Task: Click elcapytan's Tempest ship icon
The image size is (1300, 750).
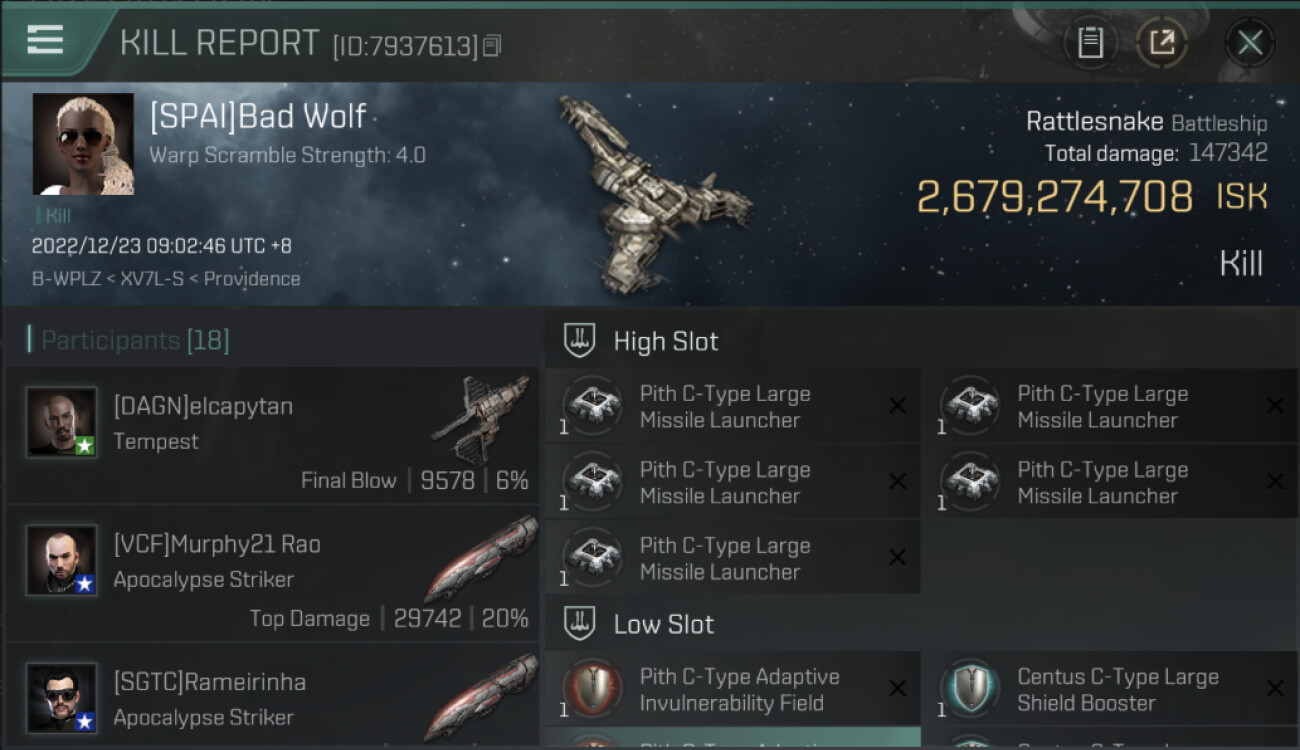Action: (x=481, y=418)
